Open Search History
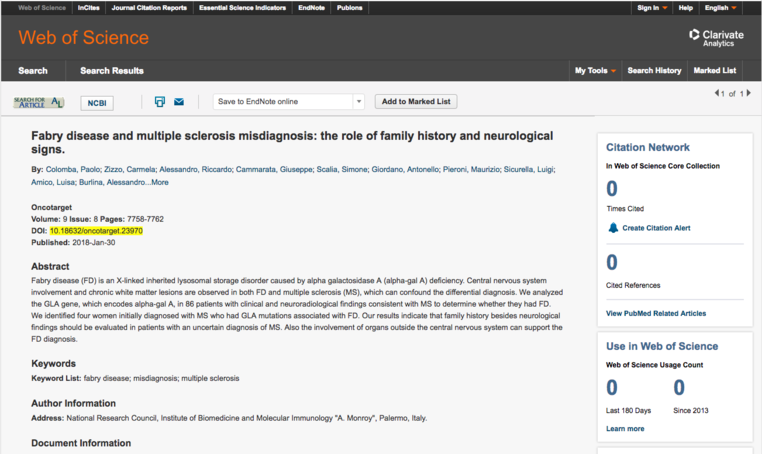 pos(654,71)
